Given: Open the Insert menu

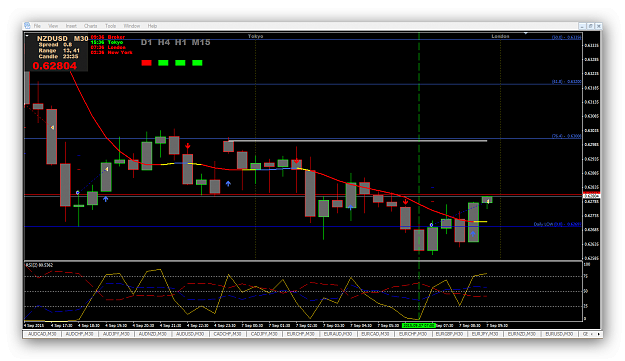Looking at the screenshot, I should 71,26.
